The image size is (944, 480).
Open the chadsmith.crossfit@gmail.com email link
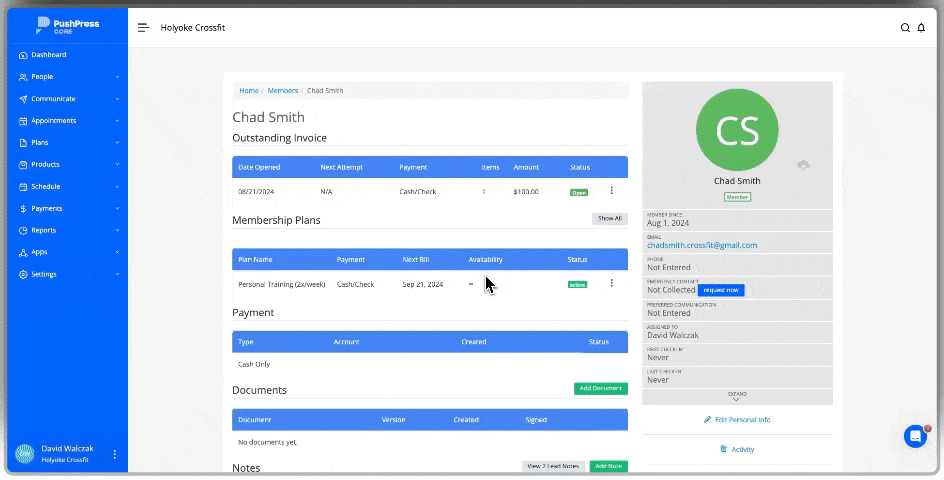pyautogui.click(x=702, y=245)
